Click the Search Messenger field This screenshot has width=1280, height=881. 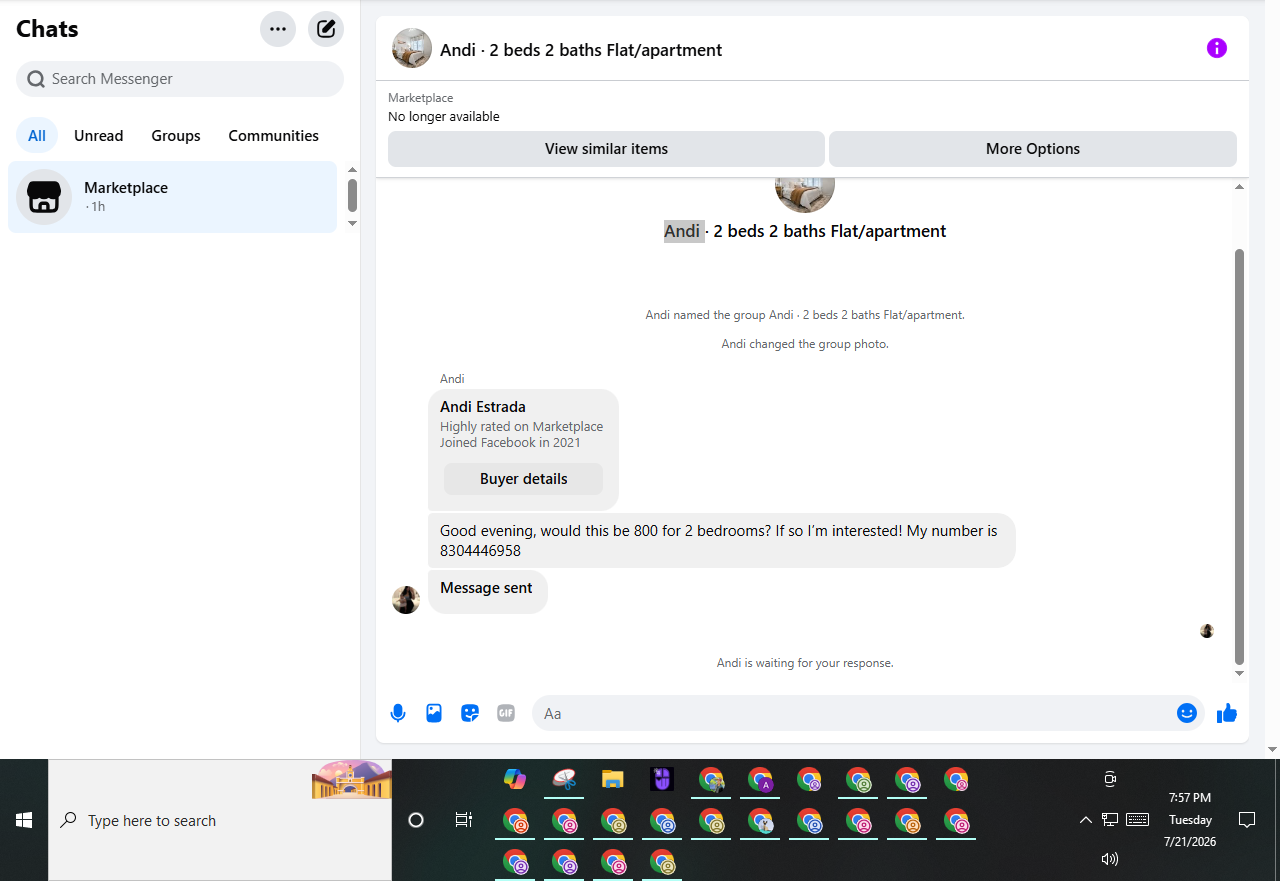tap(180, 79)
